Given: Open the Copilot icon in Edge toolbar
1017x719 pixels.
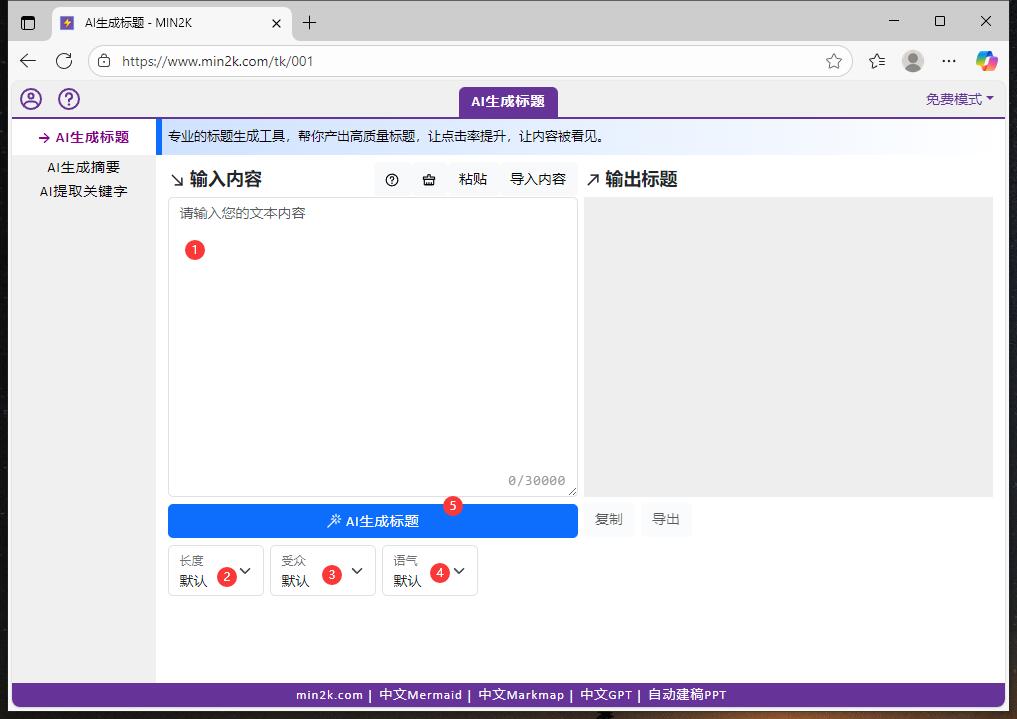Looking at the screenshot, I should pos(986,61).
